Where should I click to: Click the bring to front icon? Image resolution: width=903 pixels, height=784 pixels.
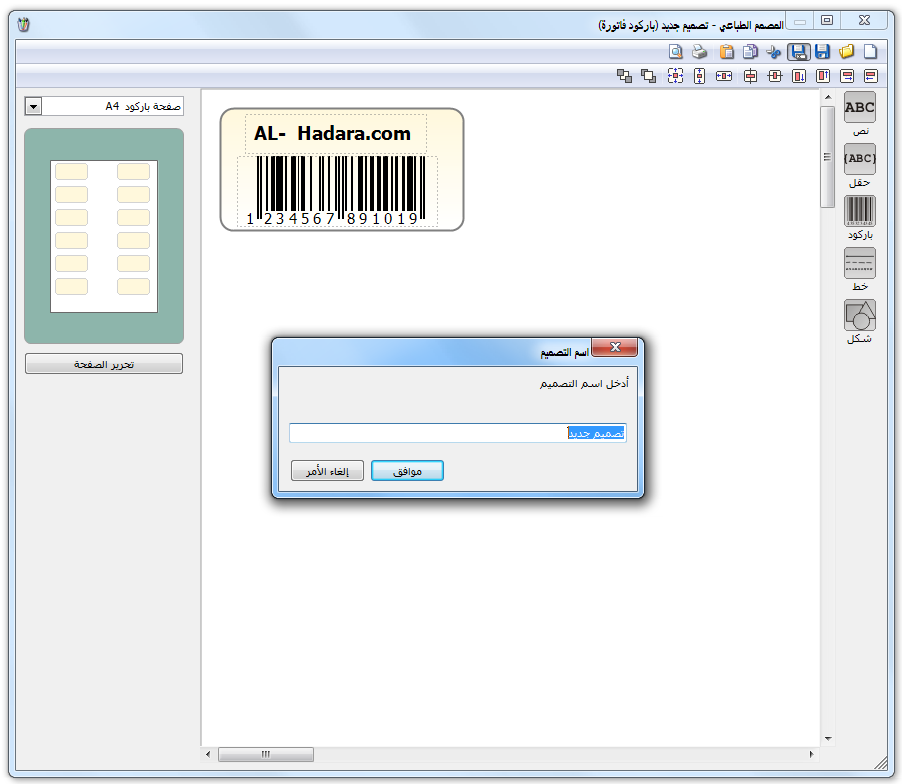(648, 75)
